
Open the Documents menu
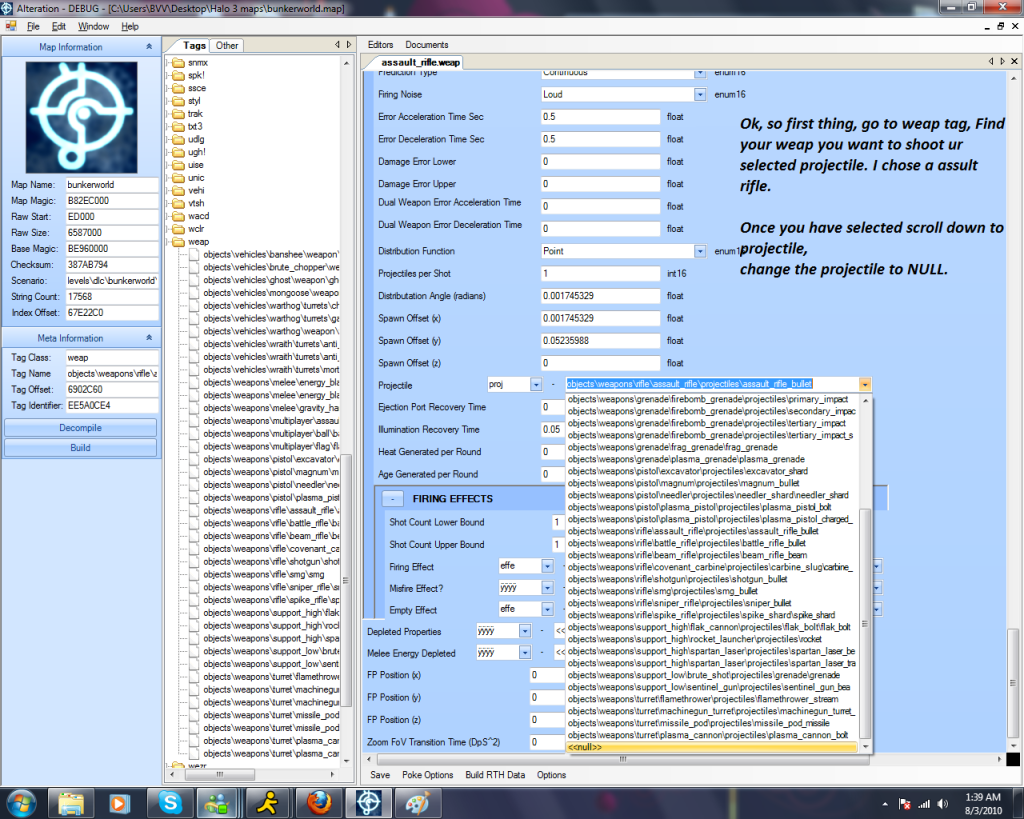[426, 45]
